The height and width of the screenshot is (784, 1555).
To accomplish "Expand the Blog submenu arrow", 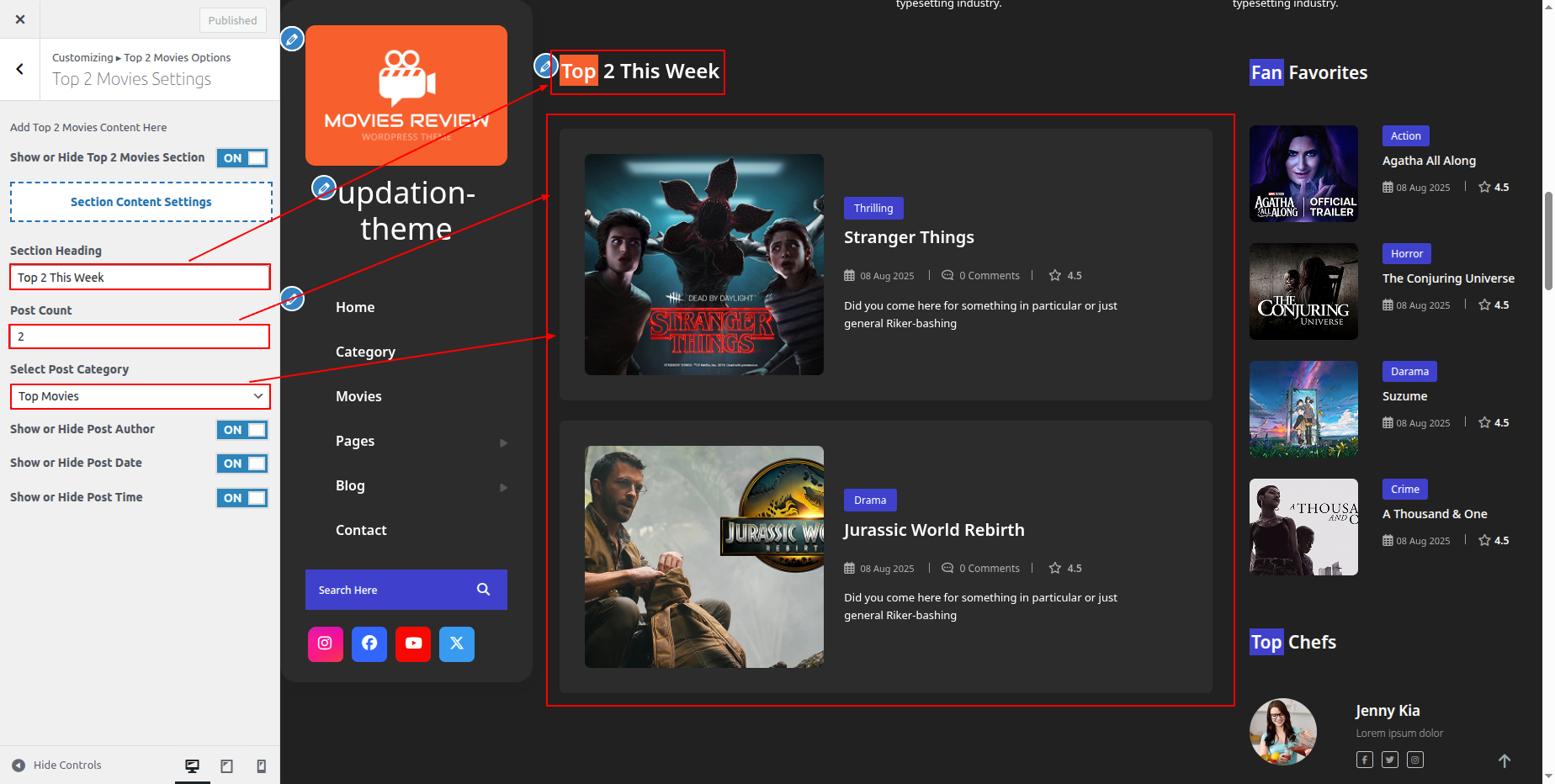I will (x=503, y=487).
